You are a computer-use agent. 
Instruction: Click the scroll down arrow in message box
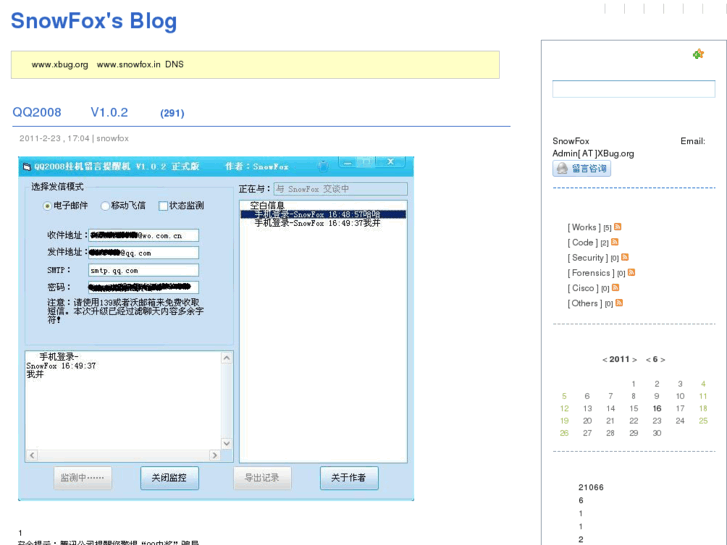(x=227, y=443)
